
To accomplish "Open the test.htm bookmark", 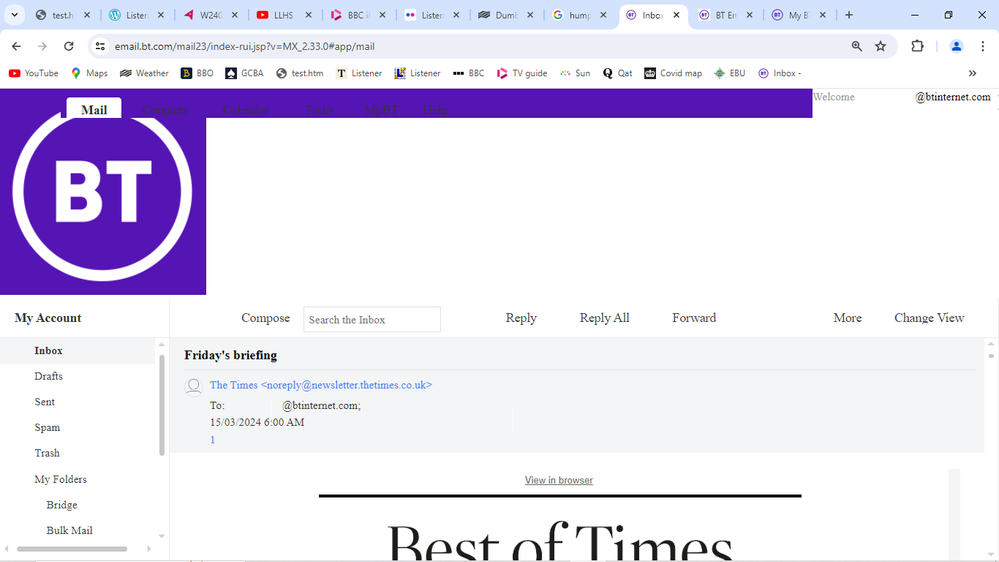I will (x=299, y=73).
